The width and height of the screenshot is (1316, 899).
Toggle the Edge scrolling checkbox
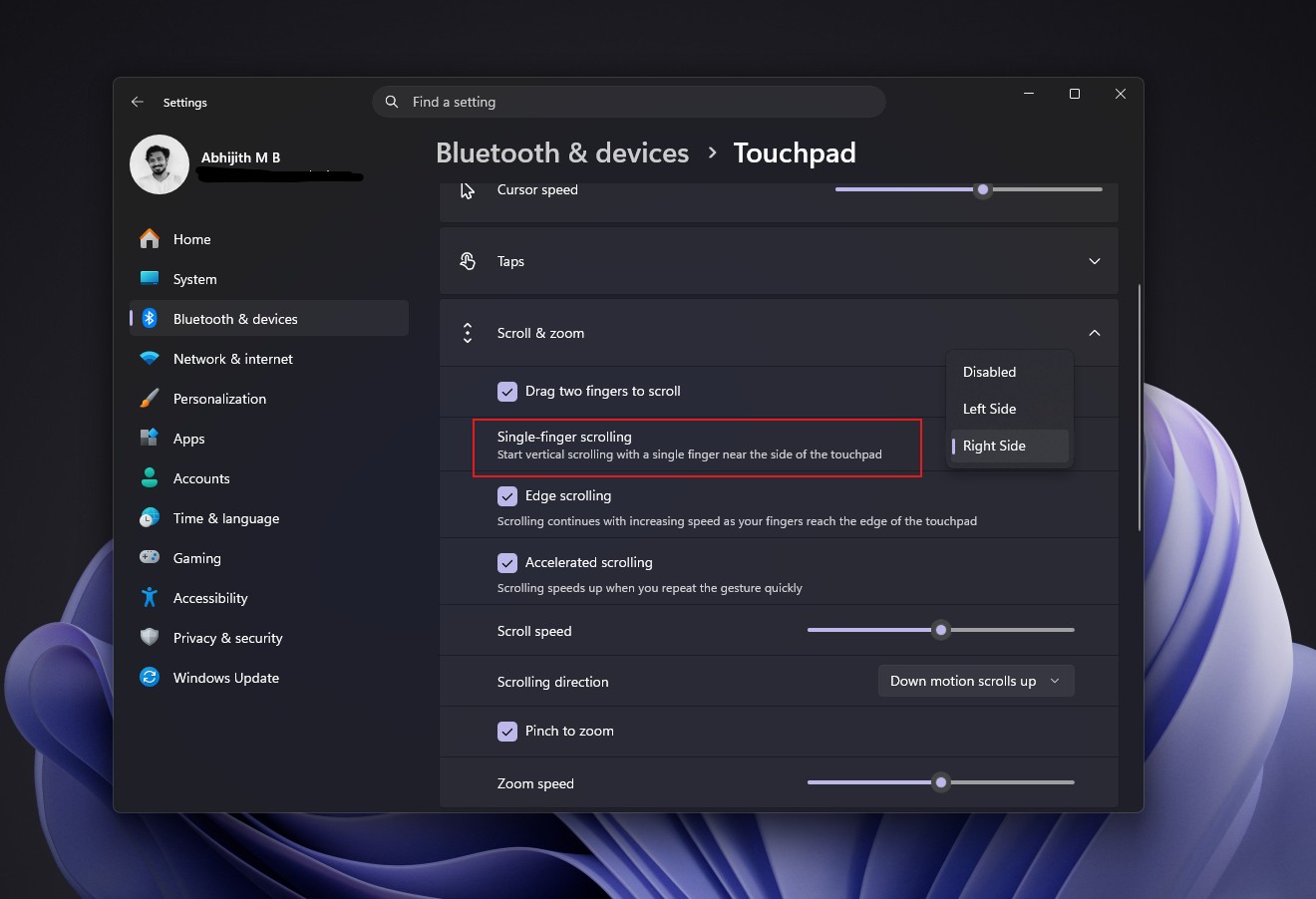tap(507, 495)
